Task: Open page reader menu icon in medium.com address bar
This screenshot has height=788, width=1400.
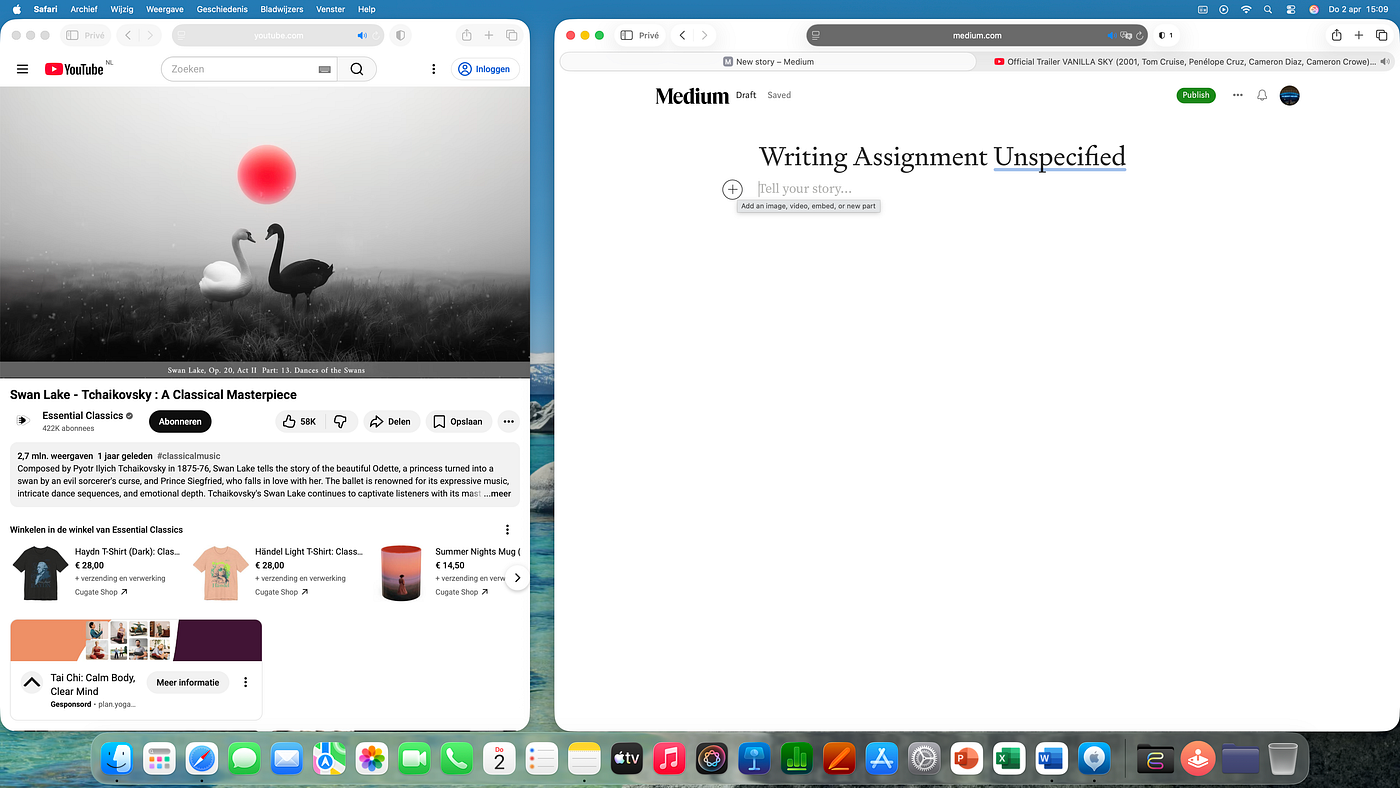Action: [x=816, y=35]
